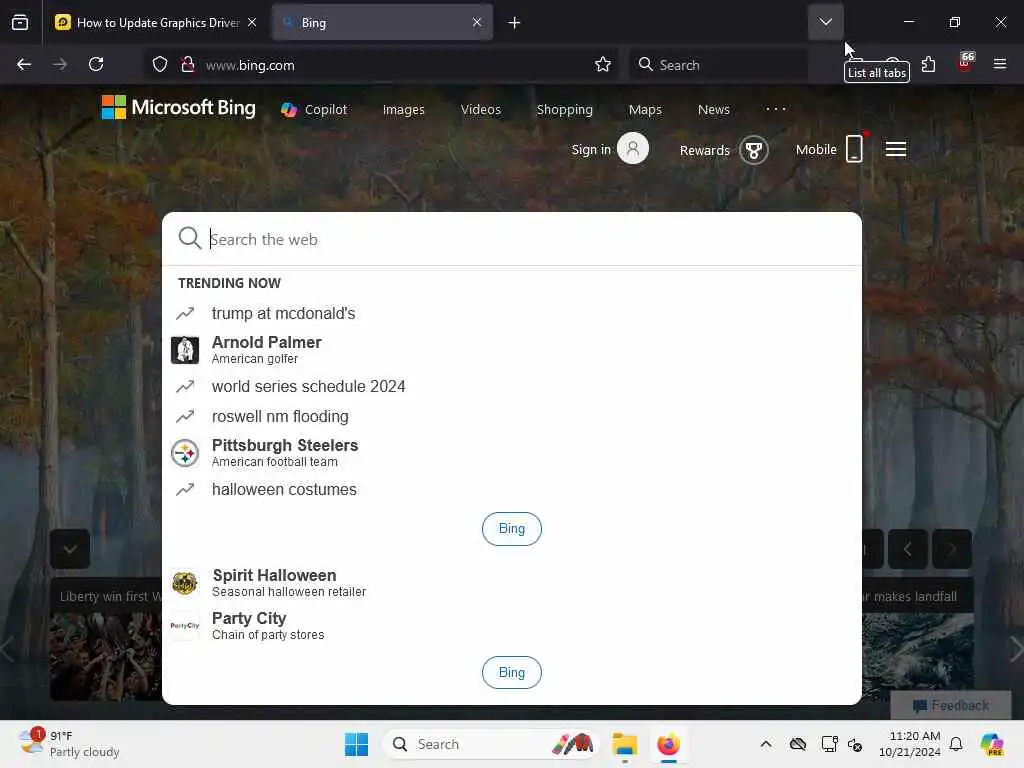This screenshot has width=1024, height=768.
Task: Click taskbar Search box
Action: pos(490,744)
